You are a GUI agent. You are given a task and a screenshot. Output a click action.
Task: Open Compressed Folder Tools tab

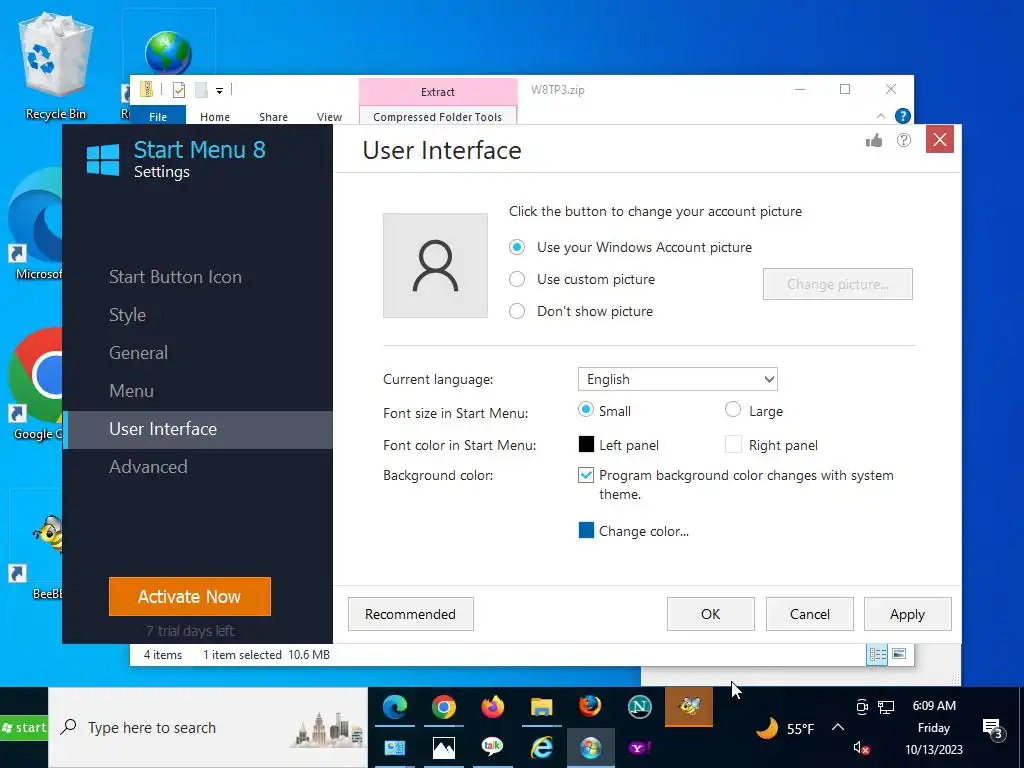pos(438,117)
